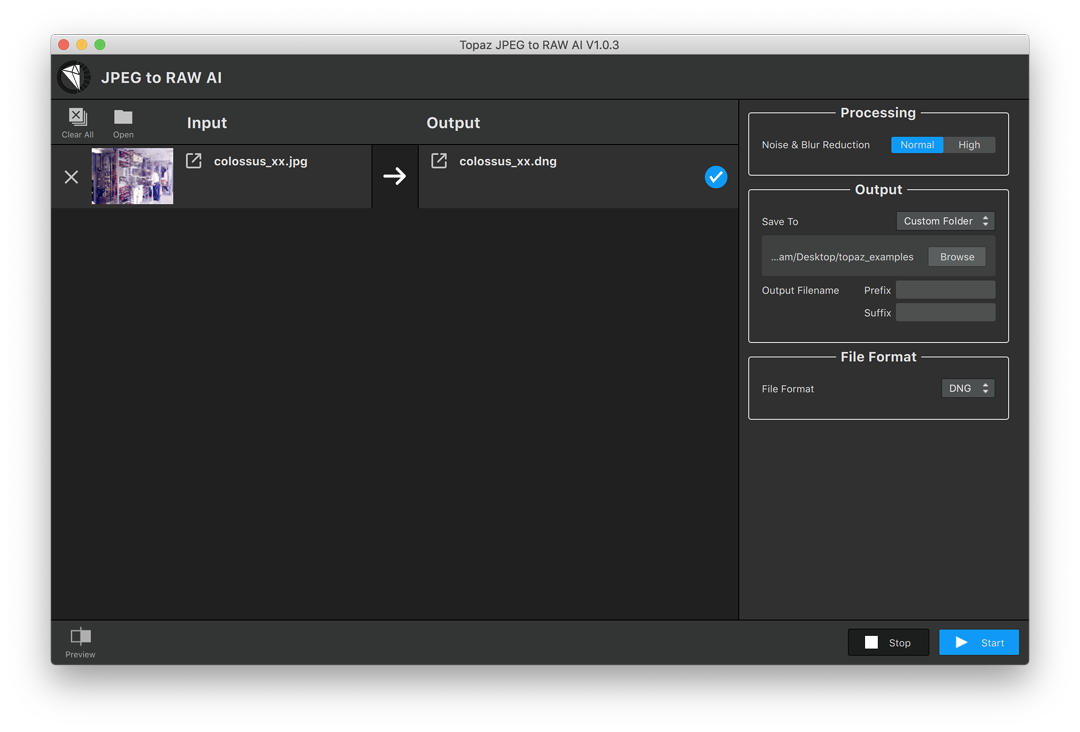Click the Browse button

(957, 257)
